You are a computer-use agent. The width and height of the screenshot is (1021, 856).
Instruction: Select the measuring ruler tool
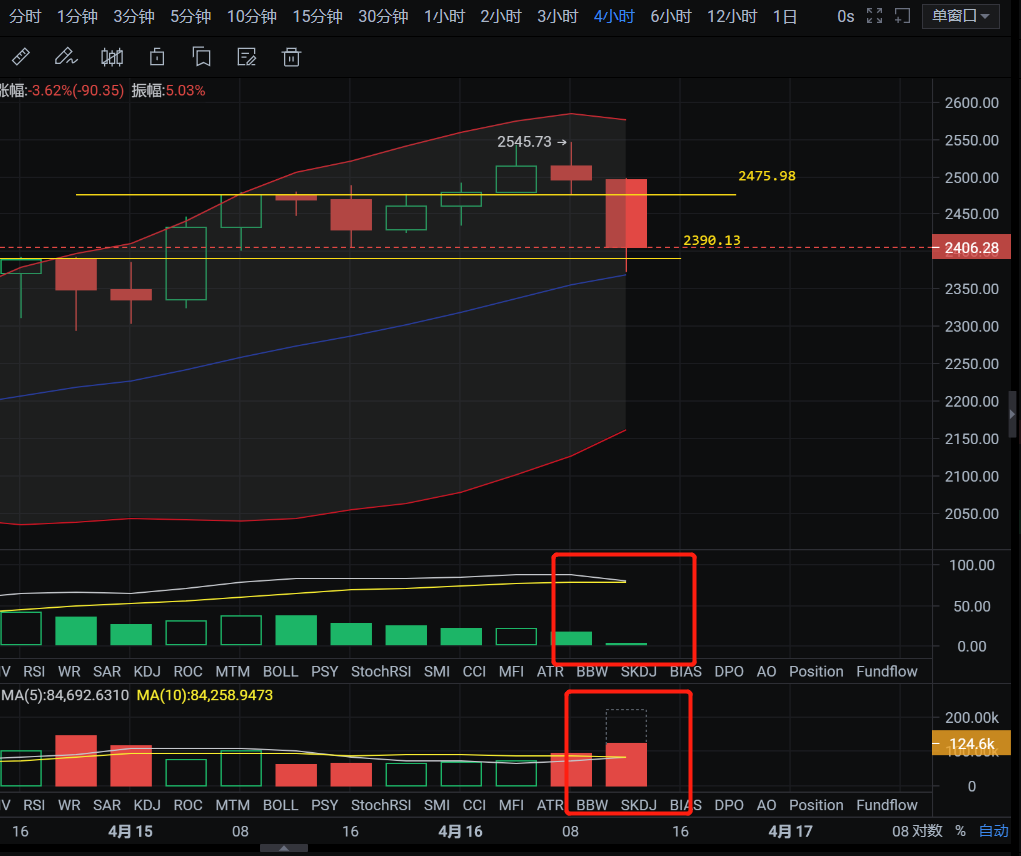tap(21, 57)
